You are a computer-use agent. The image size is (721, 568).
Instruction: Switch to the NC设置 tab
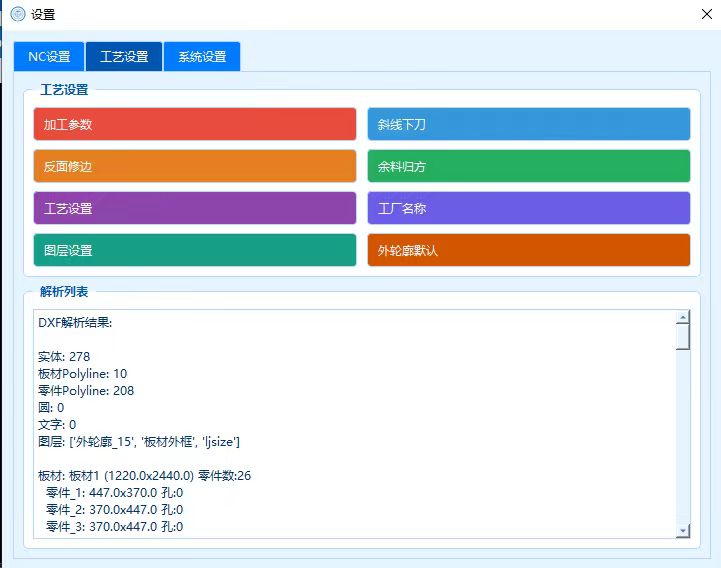(49, 57)
